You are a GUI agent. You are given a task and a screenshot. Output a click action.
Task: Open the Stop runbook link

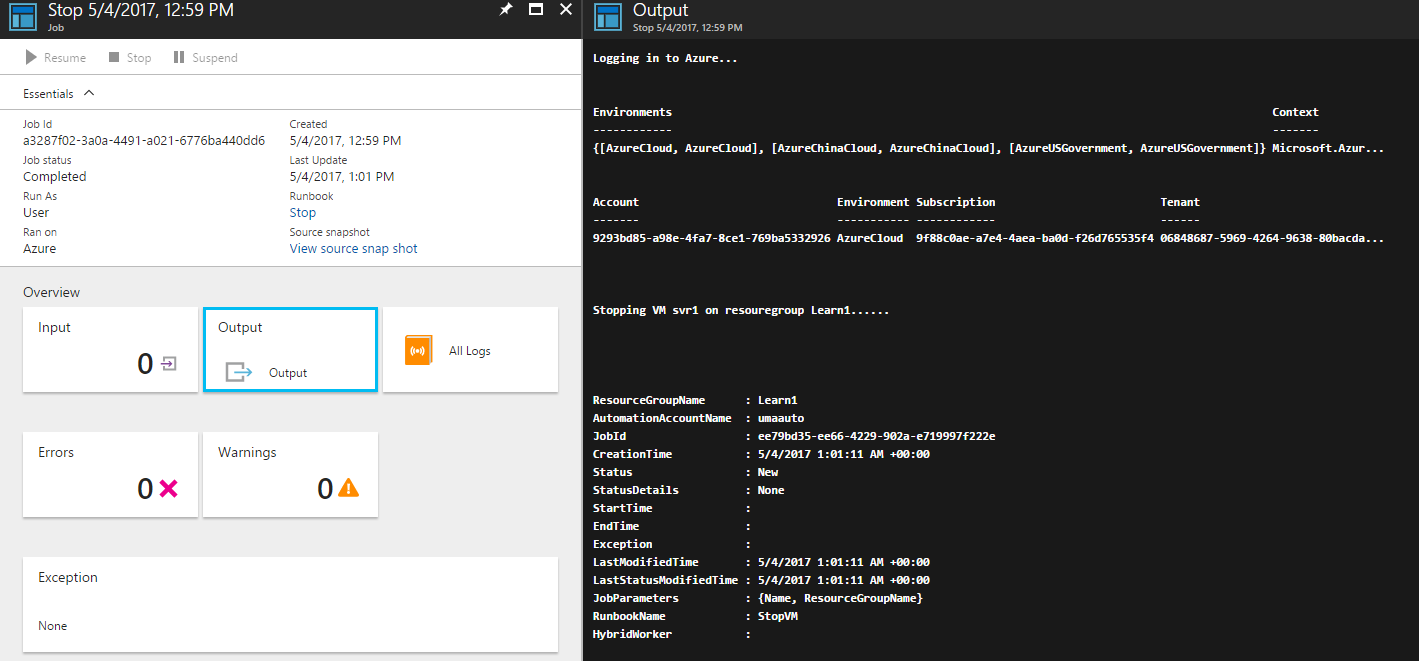click(303, 213)
